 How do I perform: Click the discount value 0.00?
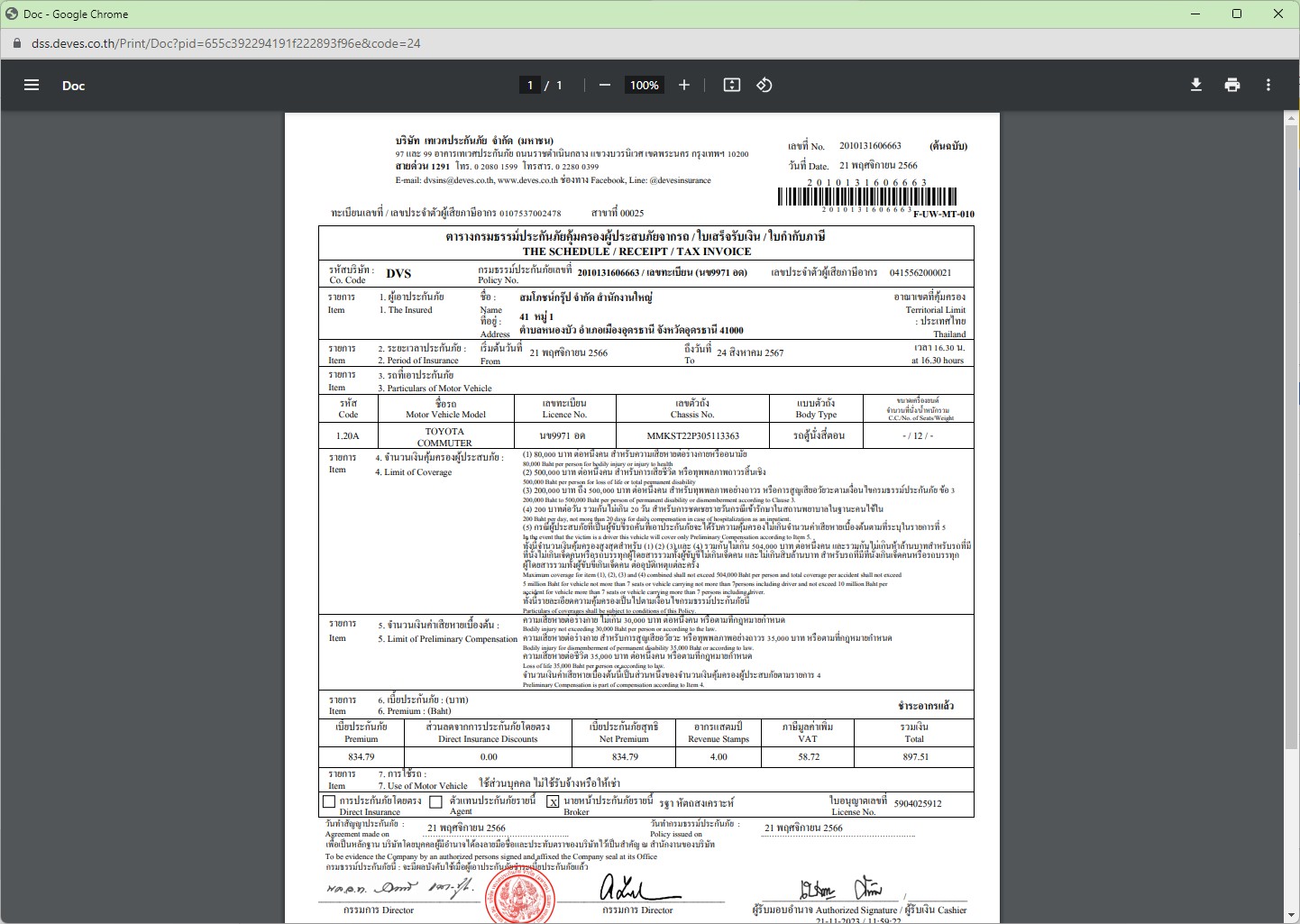(x=489, y=756)
